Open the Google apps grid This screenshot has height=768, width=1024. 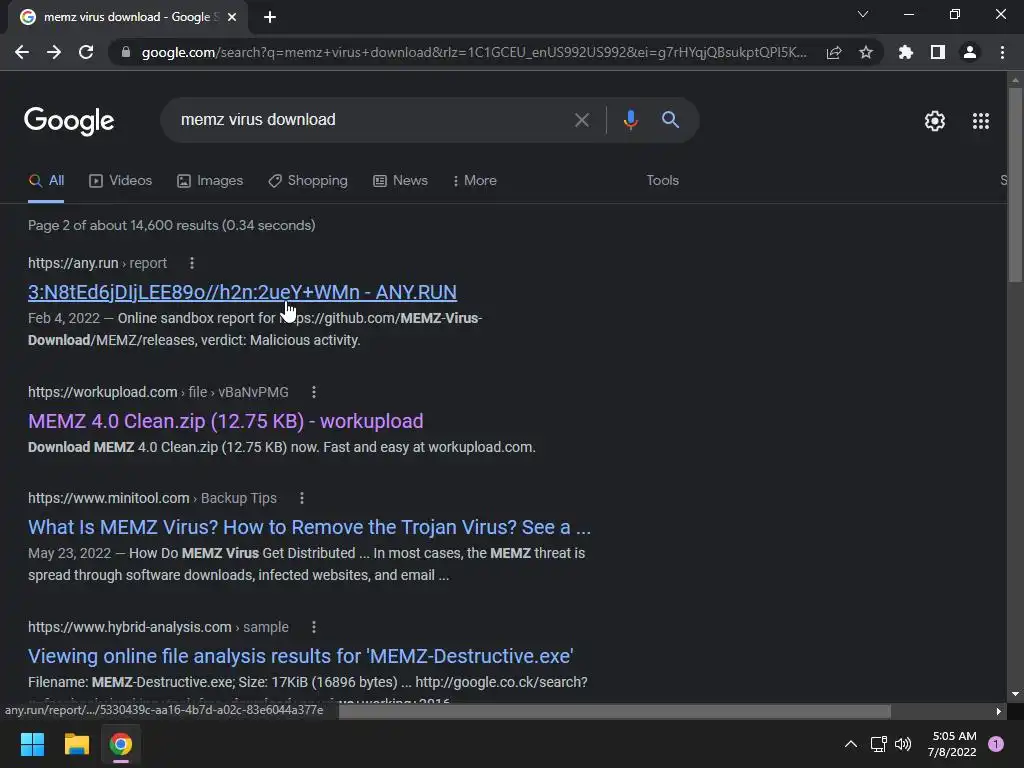(x=980, y=121)
